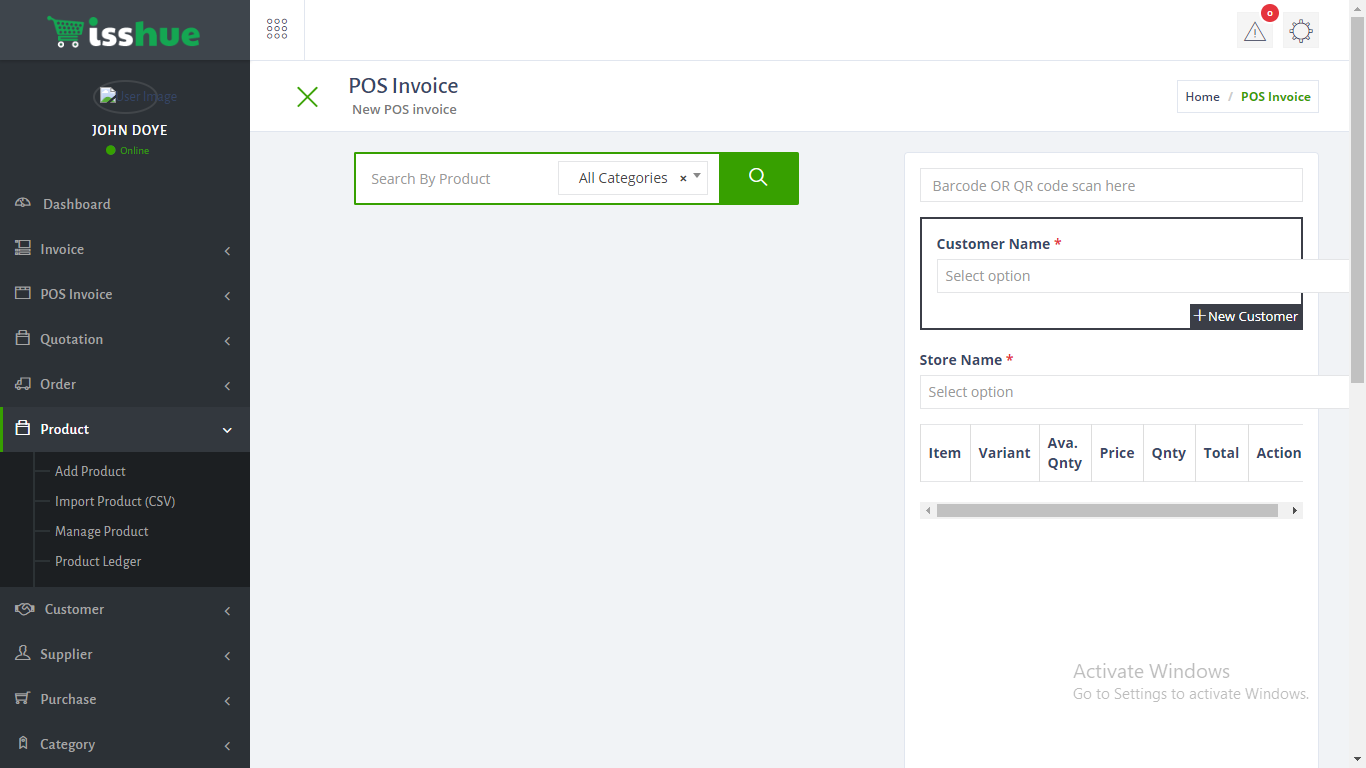Click the isshue shopping cart logo
The image size is (1366, 768).
[124, 32]
